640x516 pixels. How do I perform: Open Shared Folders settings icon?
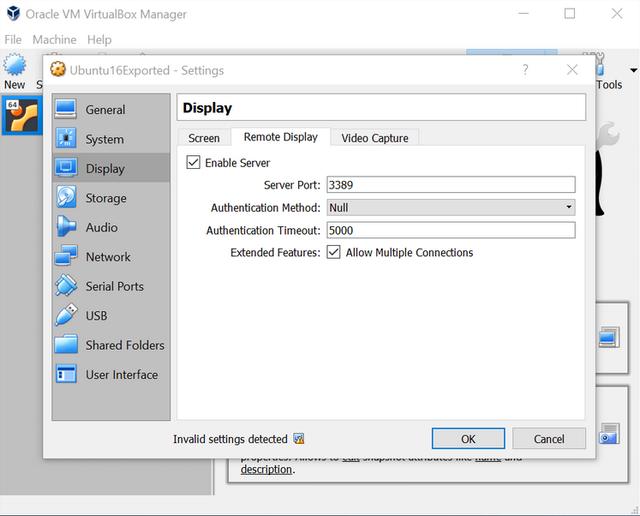pyautogui.click(x=66, y=344)
